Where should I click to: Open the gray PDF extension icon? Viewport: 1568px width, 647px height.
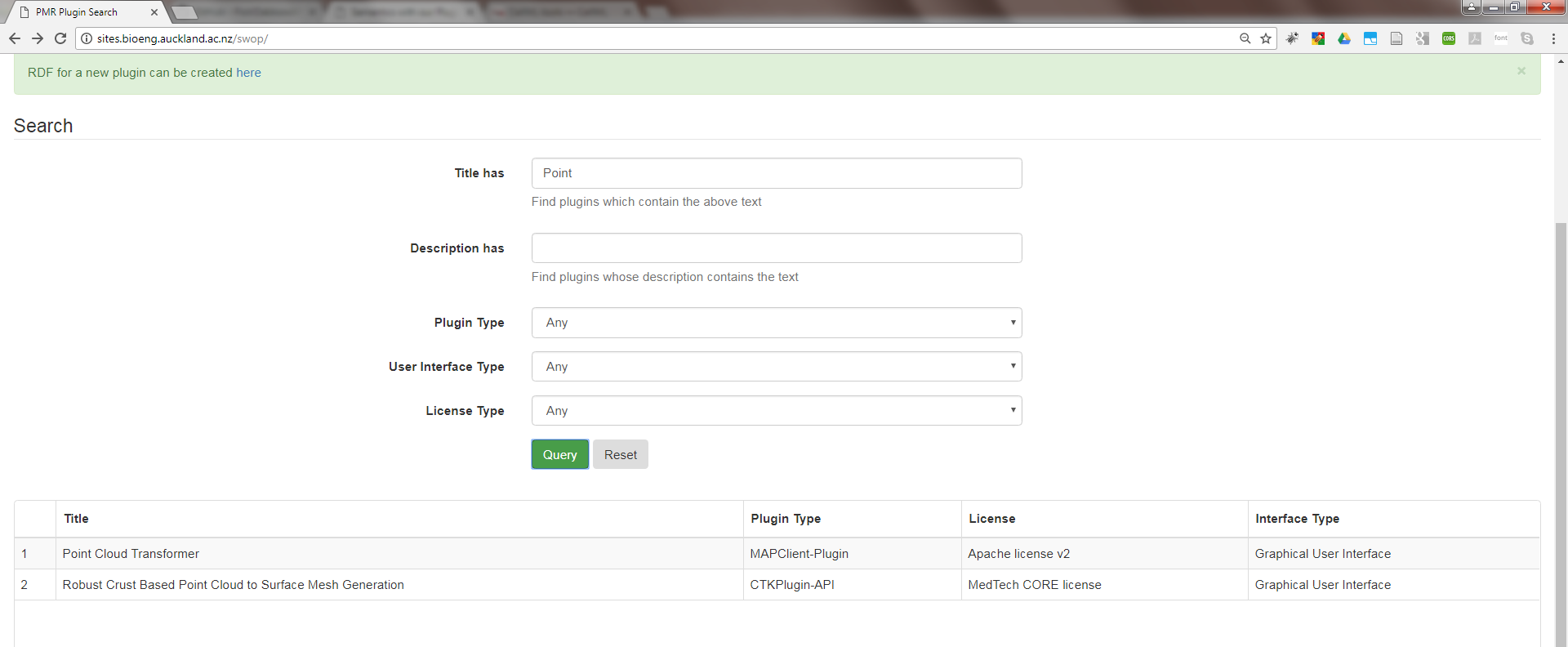(1475, 38)
